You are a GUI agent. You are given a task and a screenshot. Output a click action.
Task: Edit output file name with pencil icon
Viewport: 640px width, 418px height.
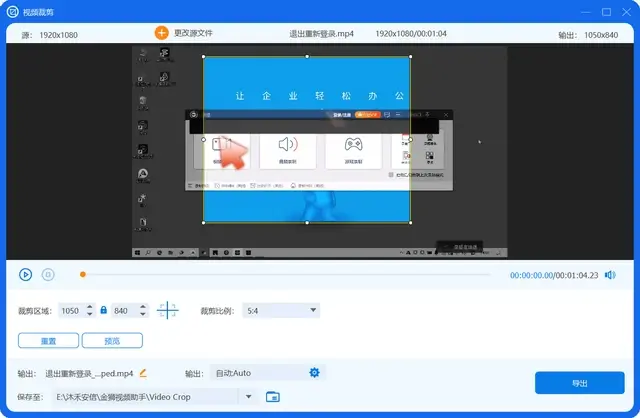143,373
